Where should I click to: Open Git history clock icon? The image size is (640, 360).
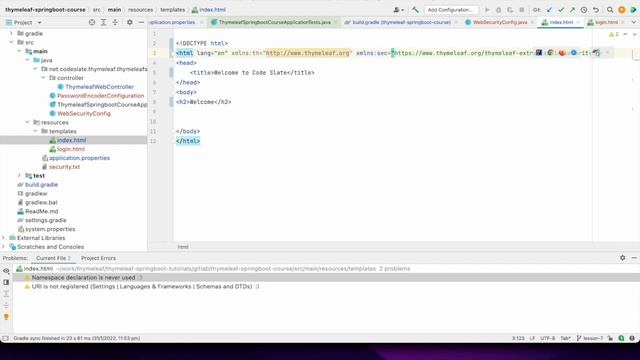click(584, 10)
